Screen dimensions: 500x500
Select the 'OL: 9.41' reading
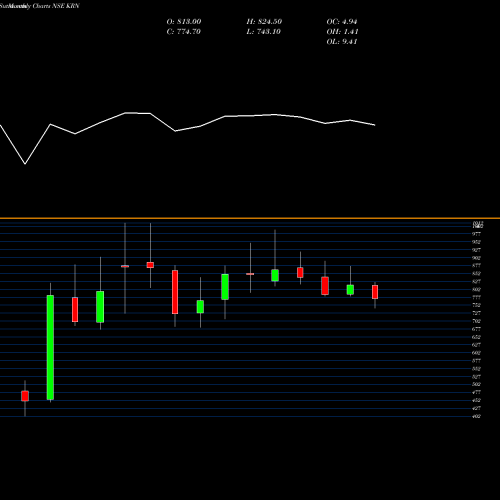coord(342,42)
